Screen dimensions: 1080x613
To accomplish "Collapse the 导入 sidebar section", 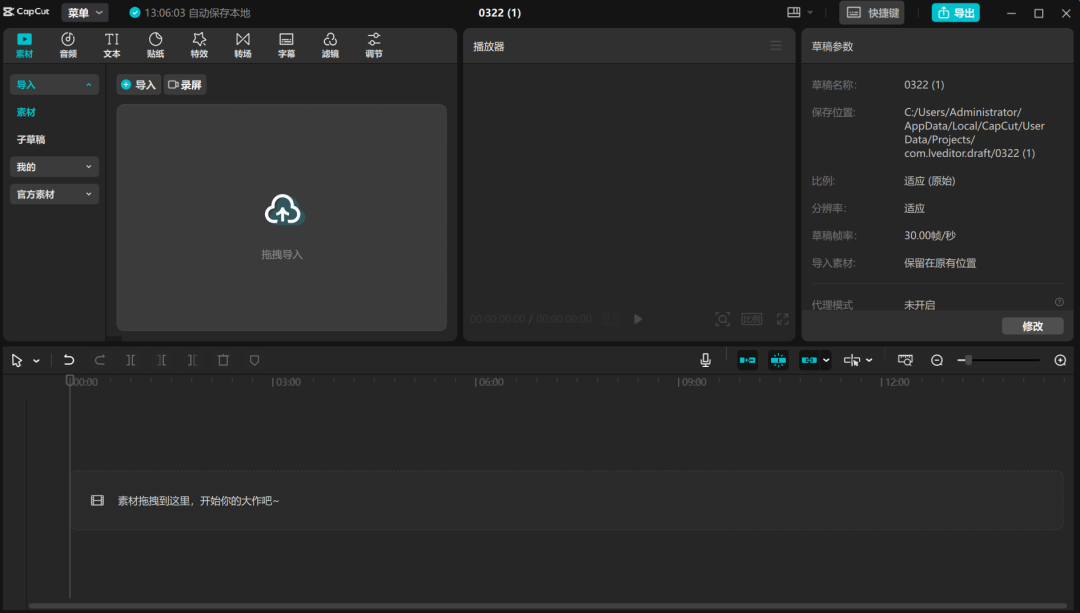I will point(54,85).
